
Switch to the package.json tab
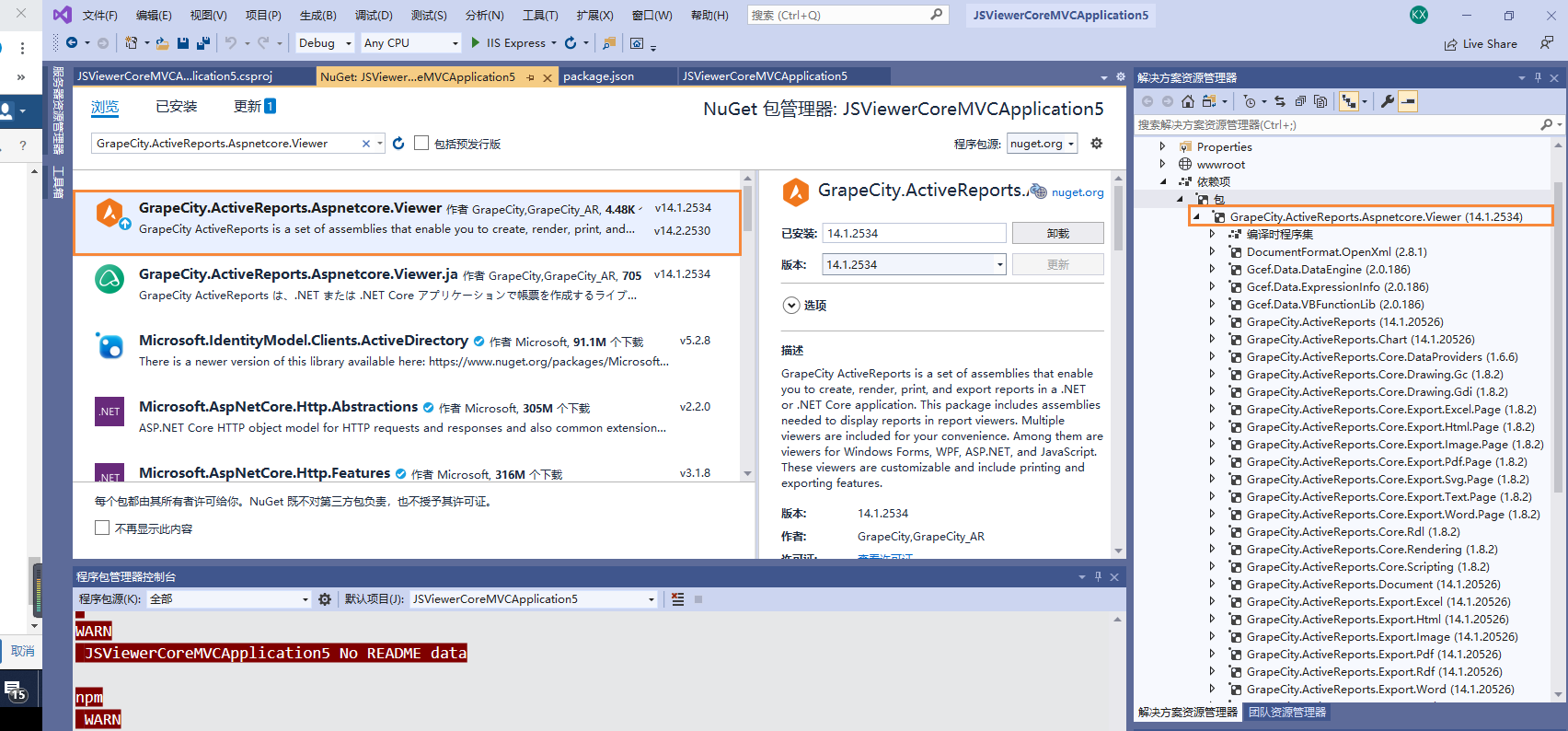coord(598,76)
